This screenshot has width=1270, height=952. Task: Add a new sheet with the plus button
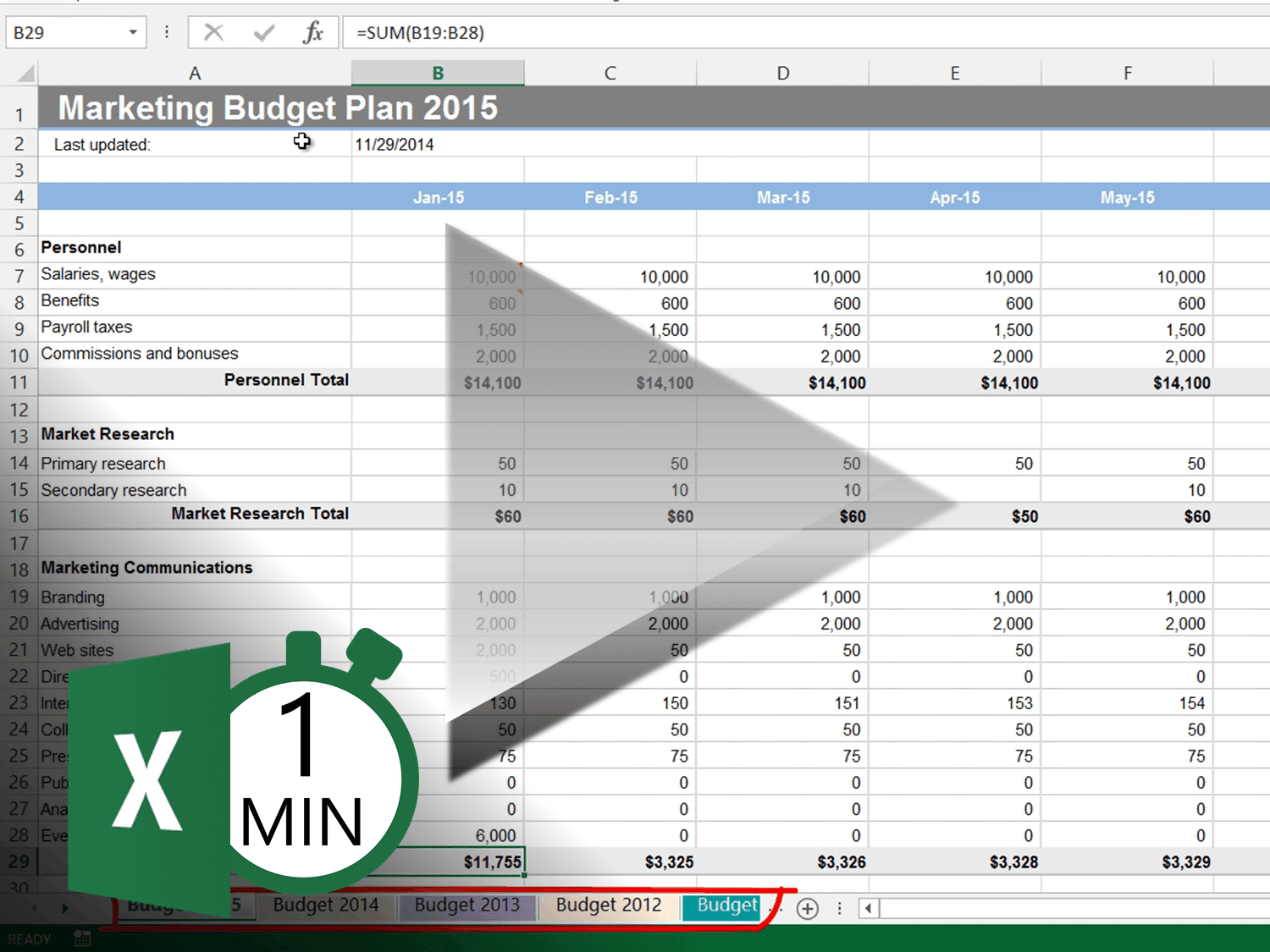click(x=808, y=909)
